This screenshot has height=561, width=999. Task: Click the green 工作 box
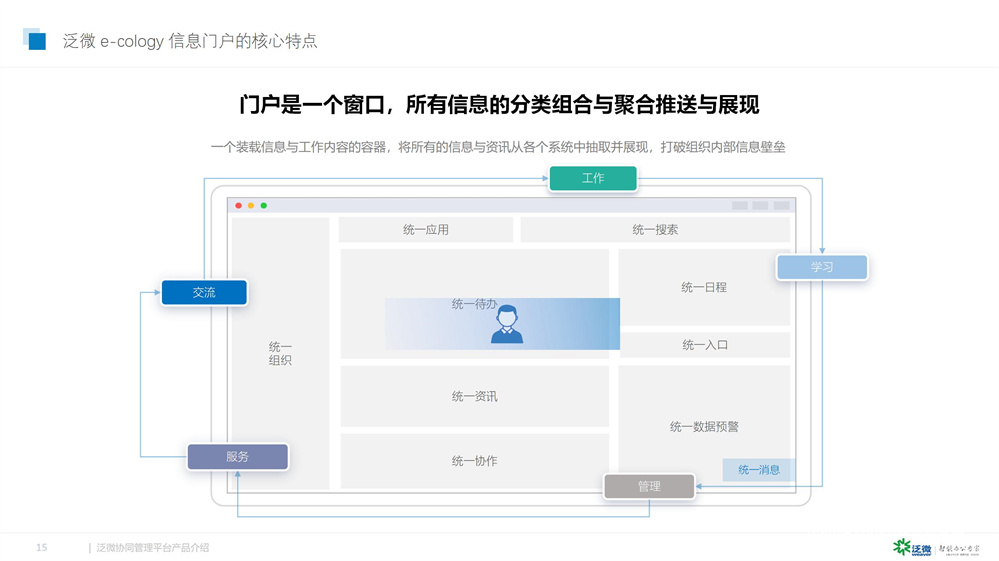pyautogui.click(x=593, y=178)
